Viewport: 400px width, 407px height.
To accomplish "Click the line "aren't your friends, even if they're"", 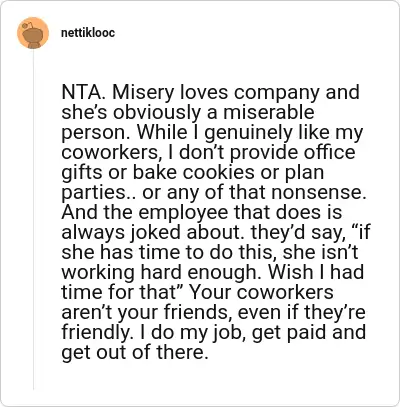I will click(x=213, y=313).
